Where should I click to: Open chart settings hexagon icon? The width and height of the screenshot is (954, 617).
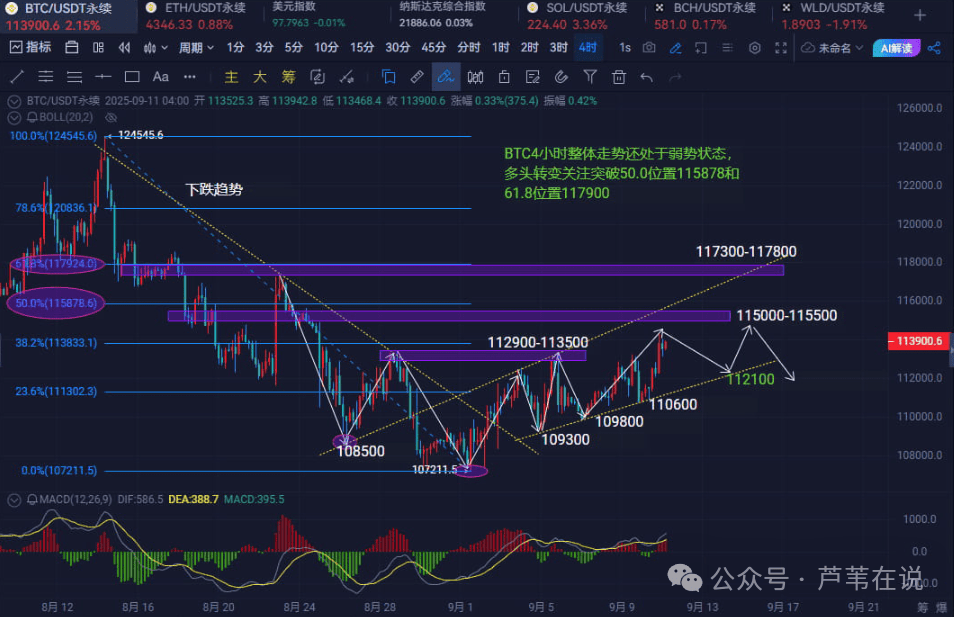754,47
